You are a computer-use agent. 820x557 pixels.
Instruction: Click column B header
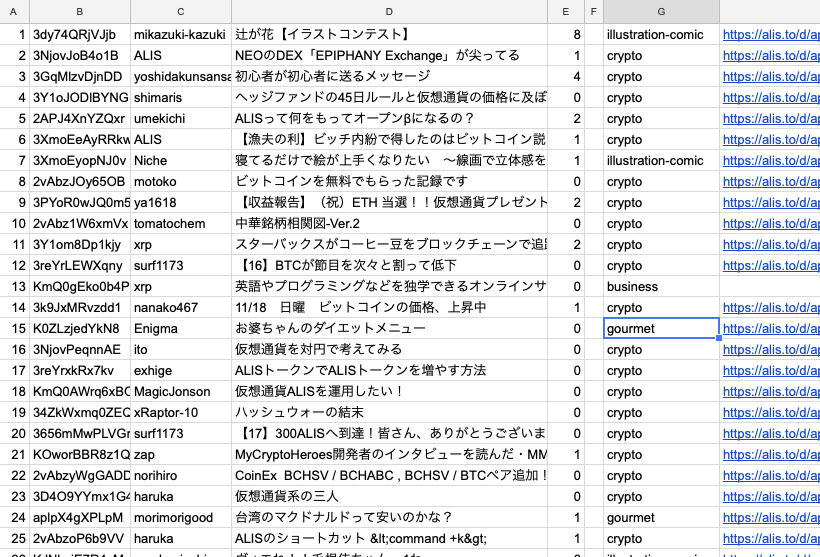tap(79, 11)
